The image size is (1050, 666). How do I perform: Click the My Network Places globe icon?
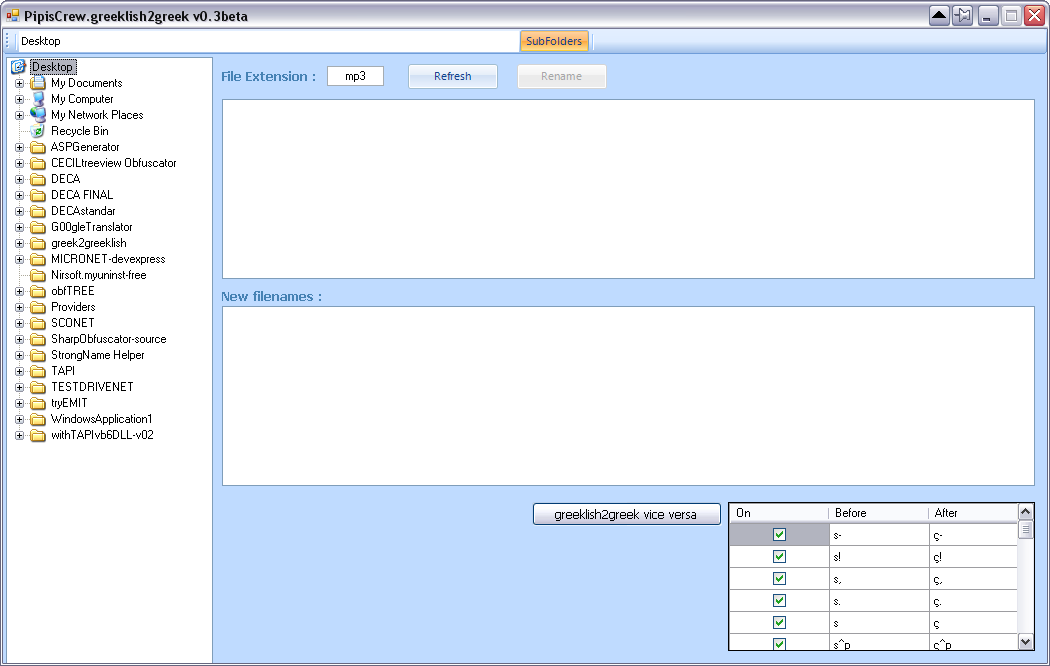pos(38,115)
